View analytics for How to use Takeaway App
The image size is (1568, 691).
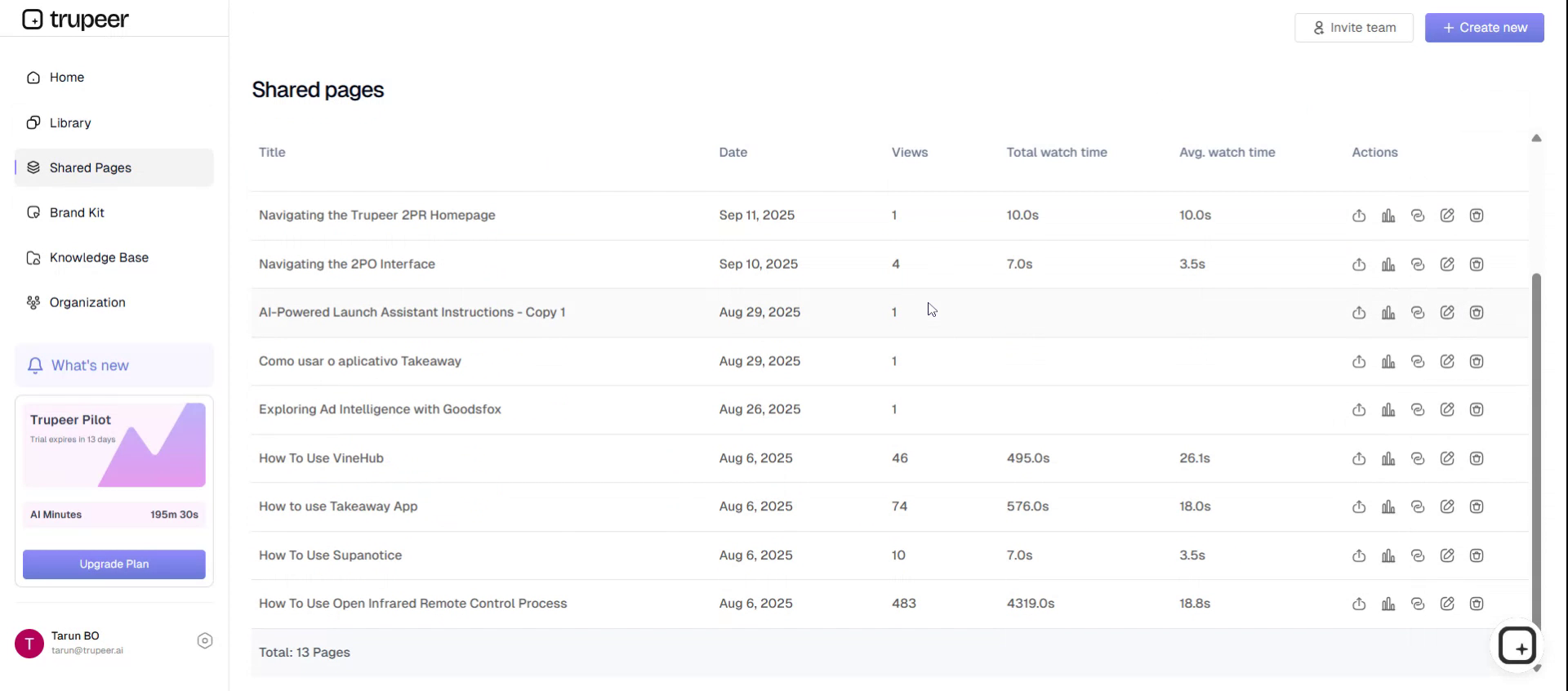1388,507
